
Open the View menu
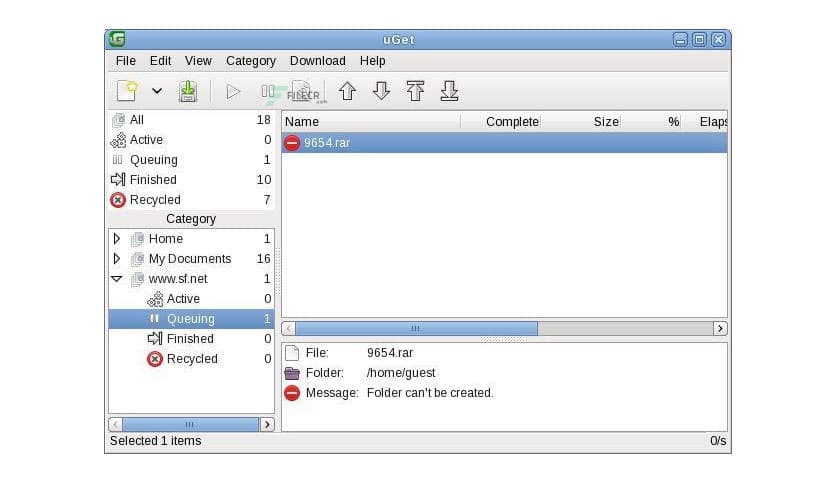pyautogui.click(x=198, y=61)
